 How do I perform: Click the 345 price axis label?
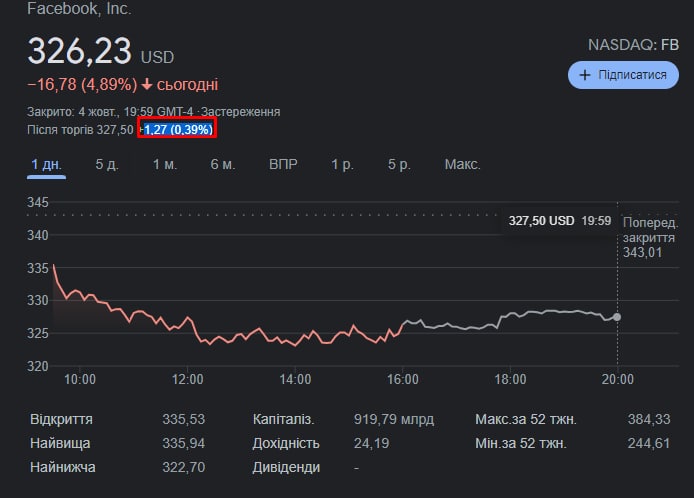click(38, 202)
